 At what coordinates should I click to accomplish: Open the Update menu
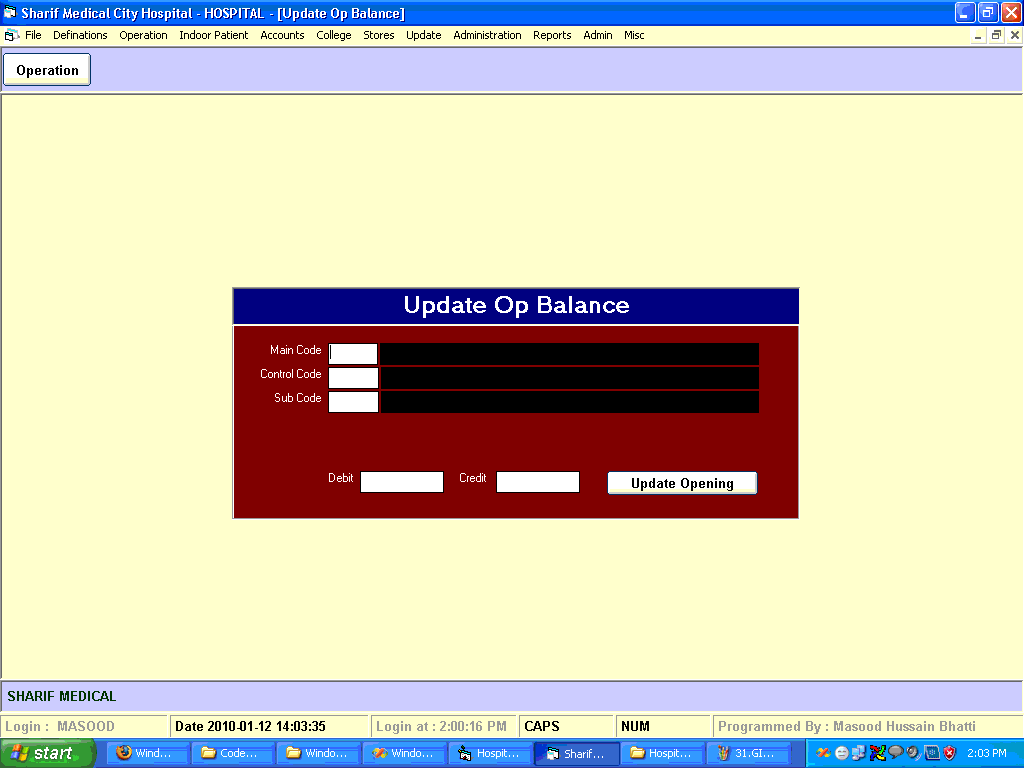[424, 35]
